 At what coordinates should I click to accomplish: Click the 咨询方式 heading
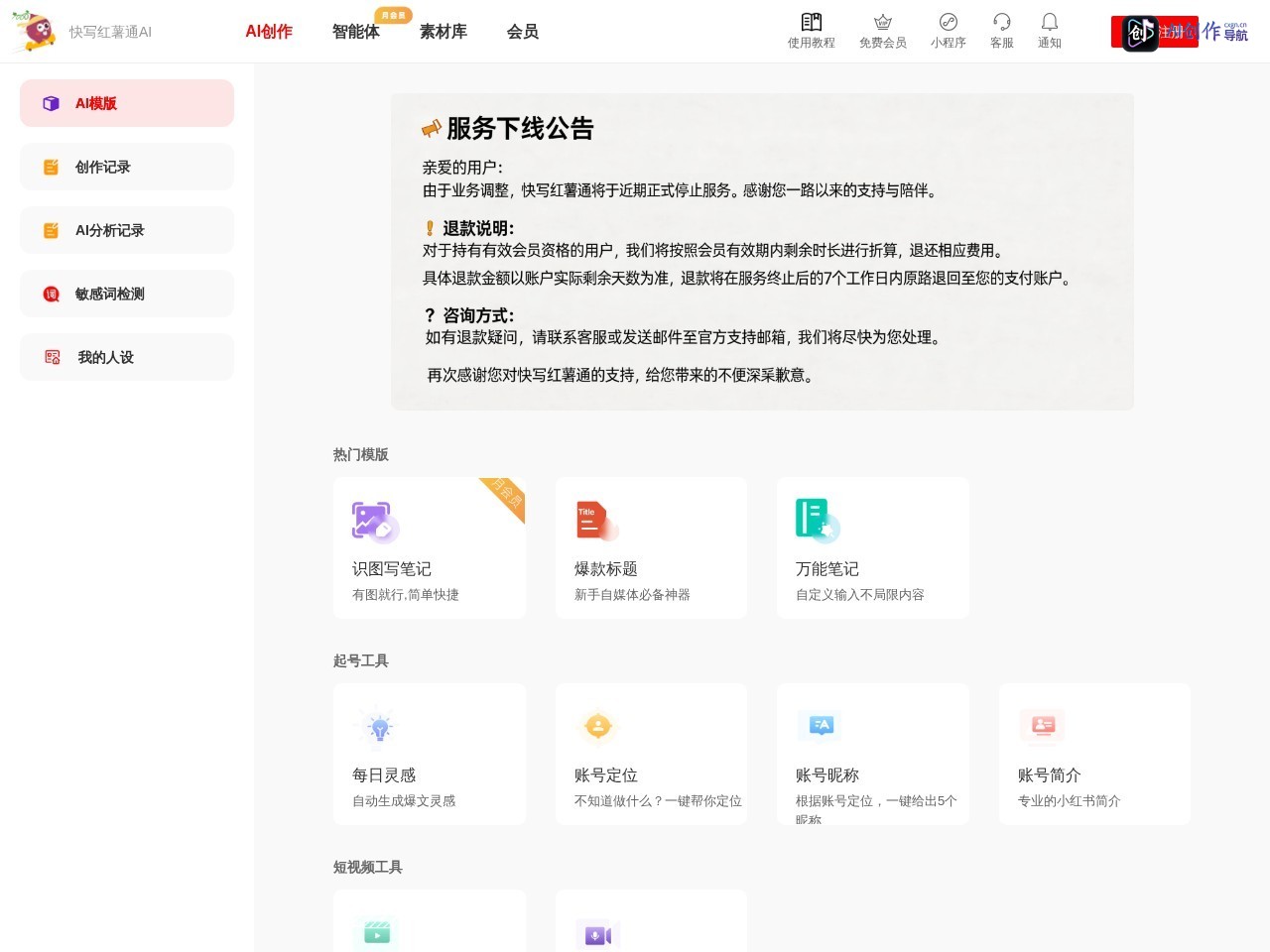click(478, 315)
